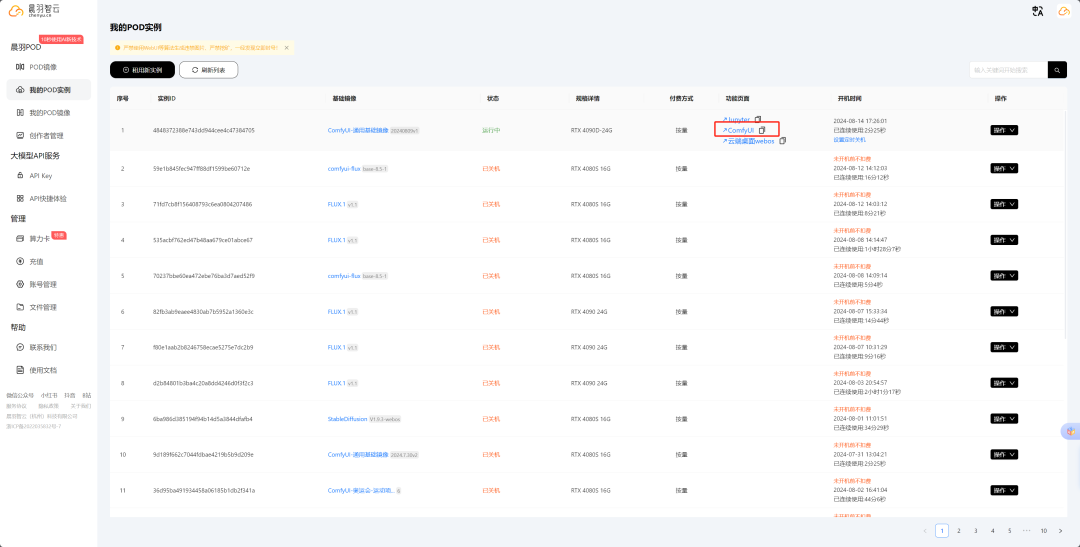
Task: Open the language translation icon
Action: point(1037,11)
